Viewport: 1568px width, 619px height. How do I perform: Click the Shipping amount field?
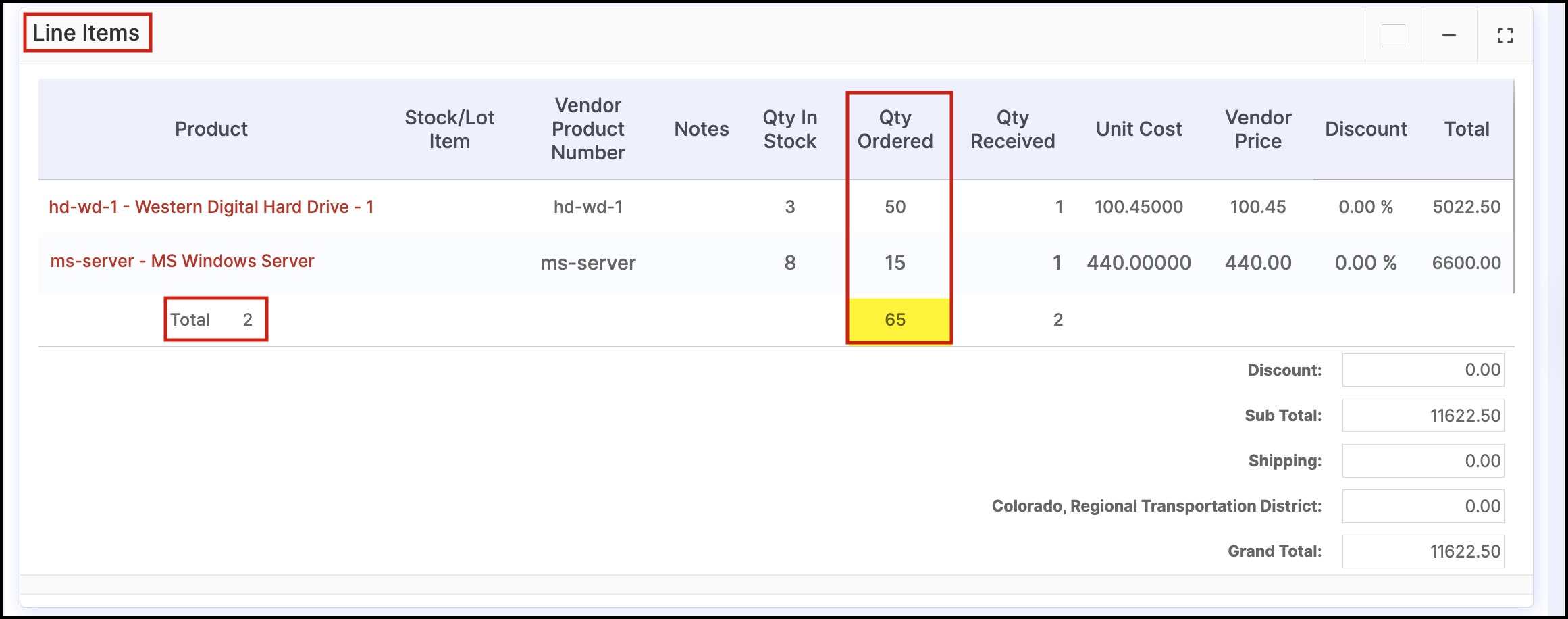tap(1423, 460)
